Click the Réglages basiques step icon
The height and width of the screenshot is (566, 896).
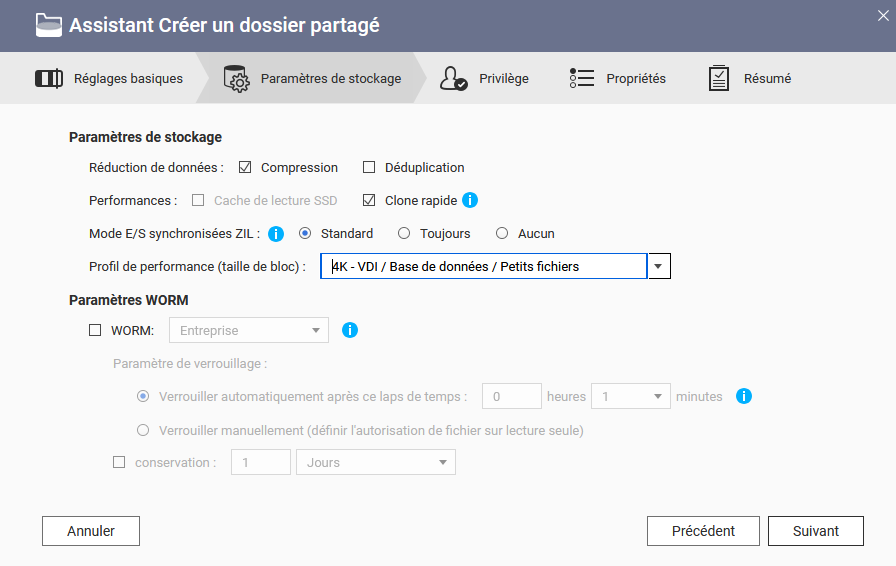49,78
